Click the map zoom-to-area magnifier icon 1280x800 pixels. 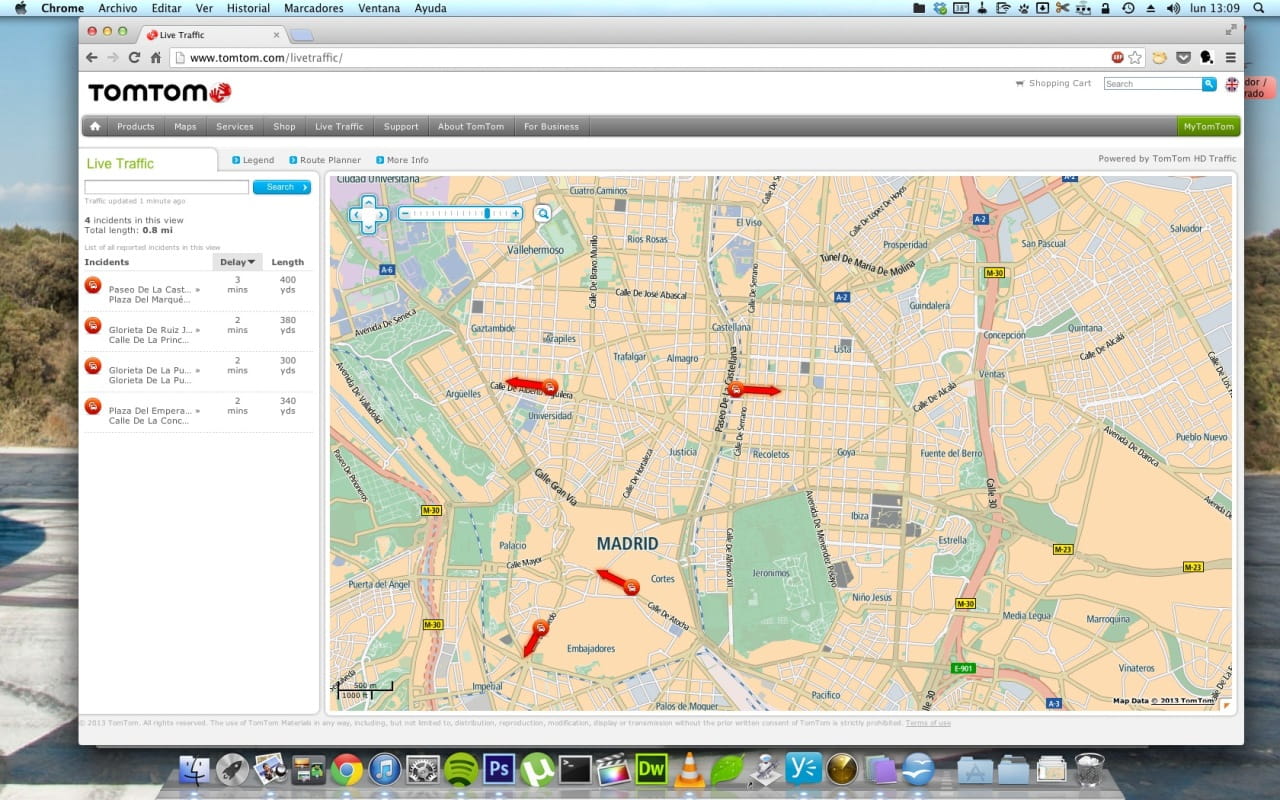542,213
